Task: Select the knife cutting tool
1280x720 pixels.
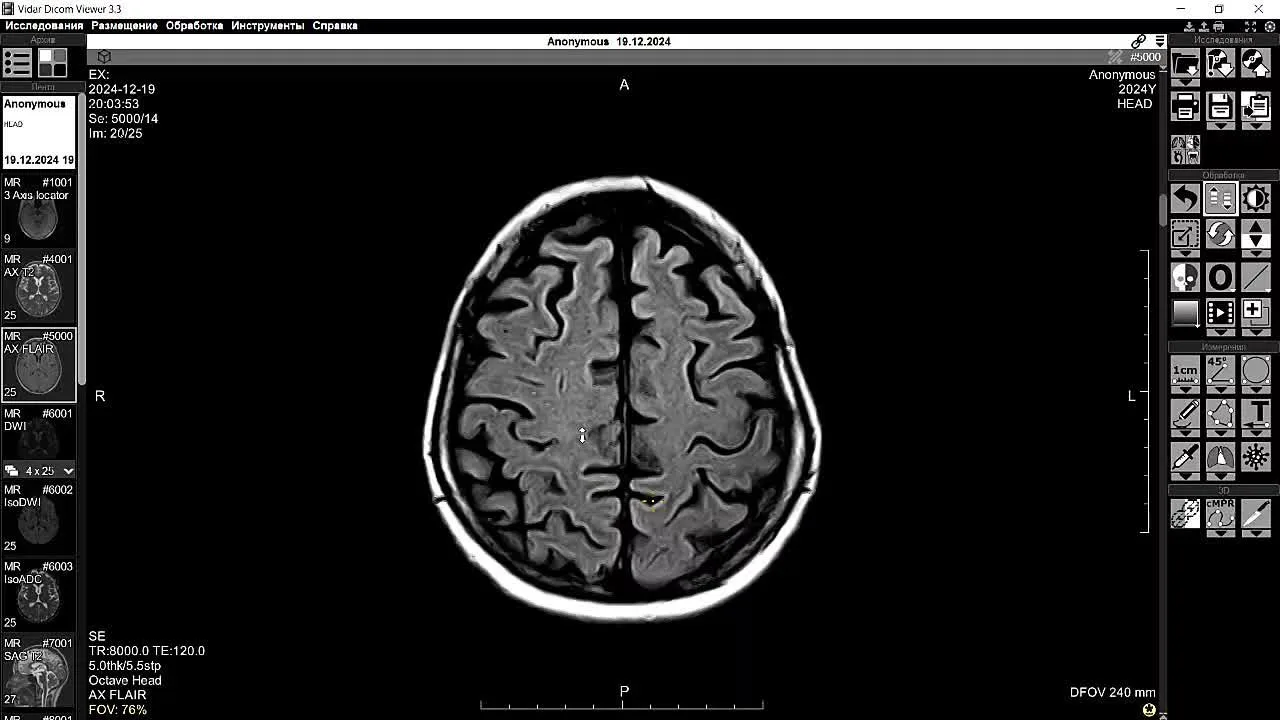Action: point(1255,514)
